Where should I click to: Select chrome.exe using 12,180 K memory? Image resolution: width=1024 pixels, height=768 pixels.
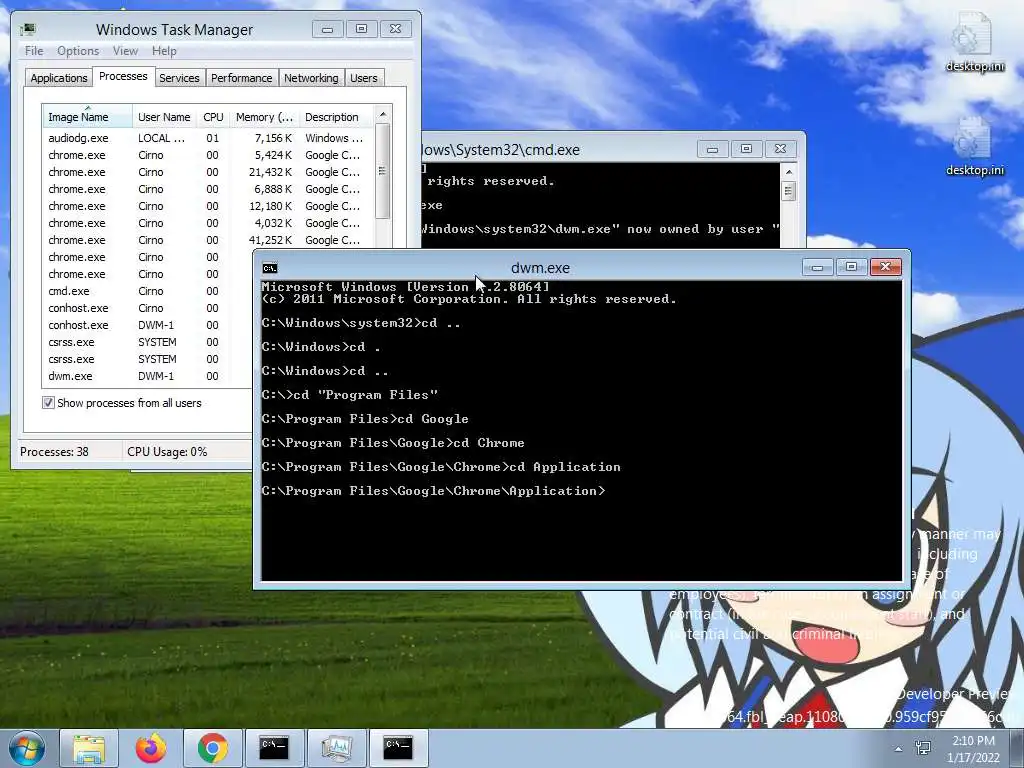pos(208,206)
